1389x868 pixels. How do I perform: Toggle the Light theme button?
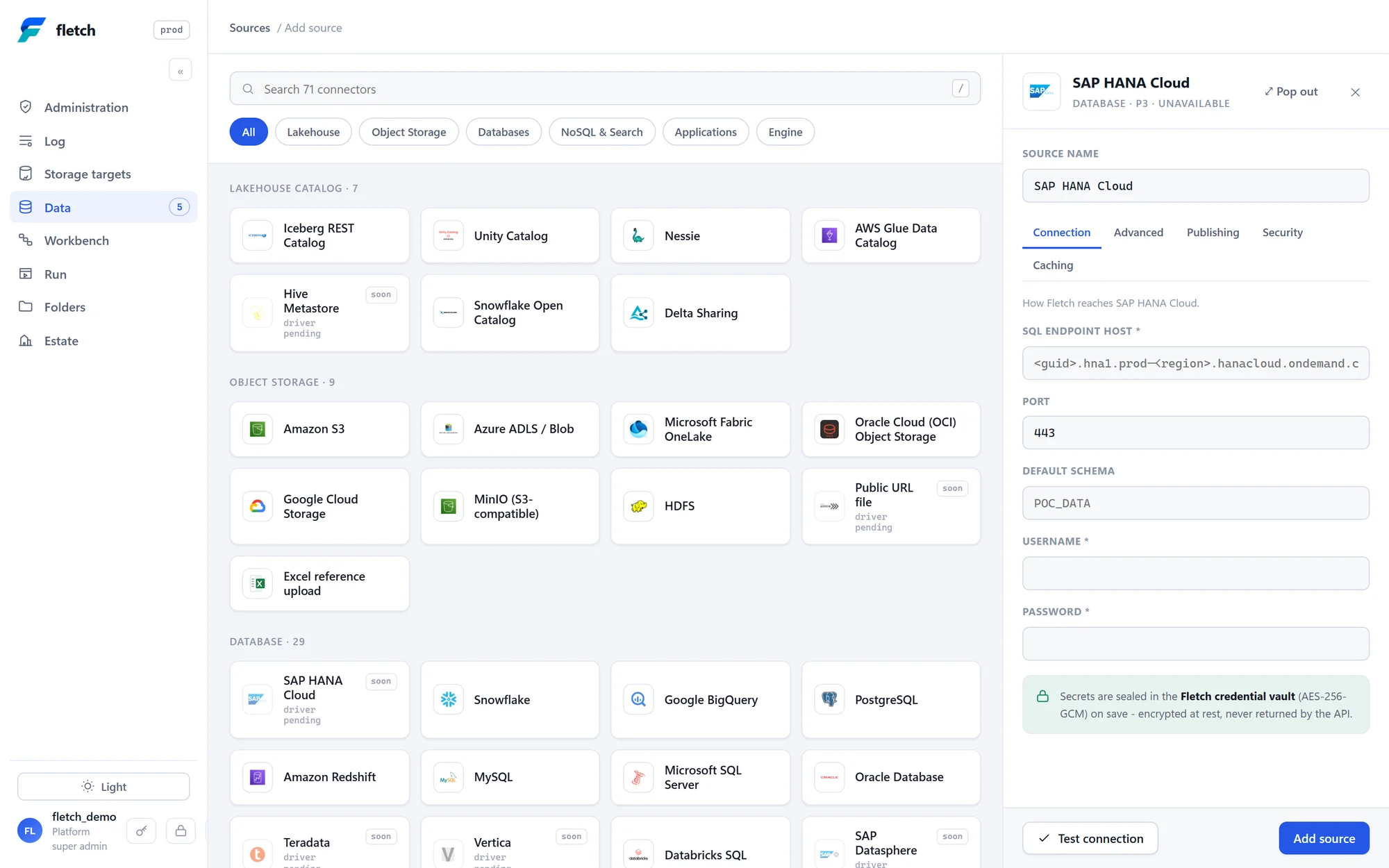pyautogui.click(x=103, y=787)
